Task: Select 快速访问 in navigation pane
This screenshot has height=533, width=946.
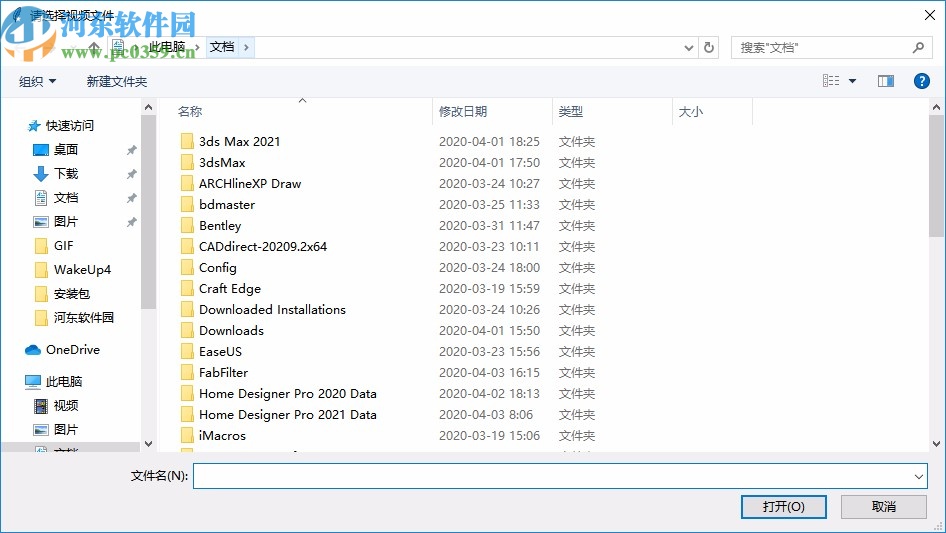Action: [69, 126]
